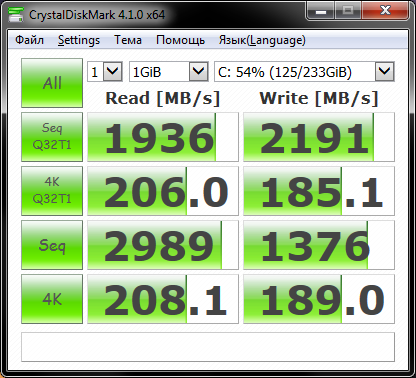Click the Read [MB/s] column header
This screenshot has height=378, width=416.
(x=163, y=98)
